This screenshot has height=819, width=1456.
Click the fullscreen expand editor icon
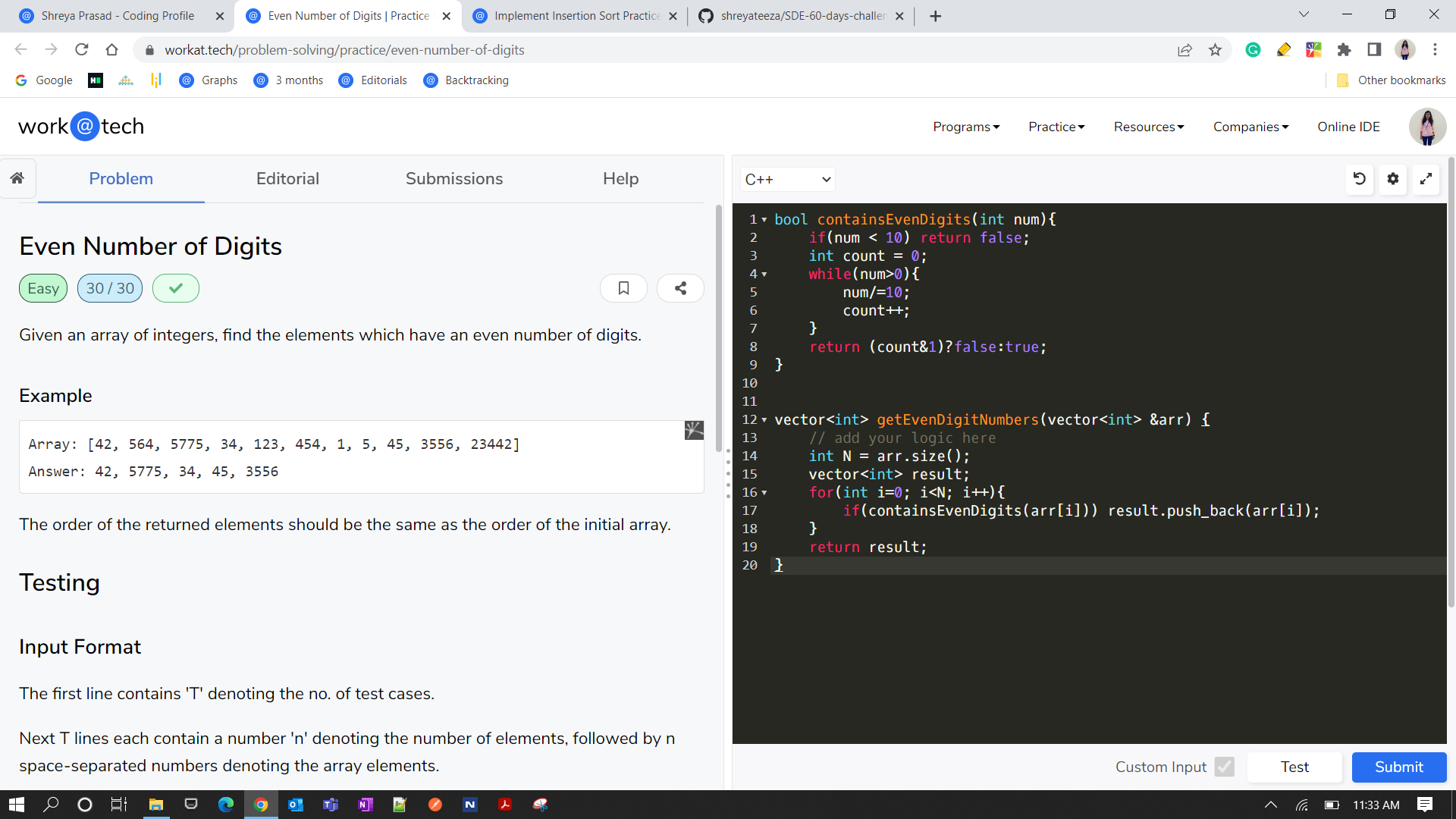coord(1427,178)
